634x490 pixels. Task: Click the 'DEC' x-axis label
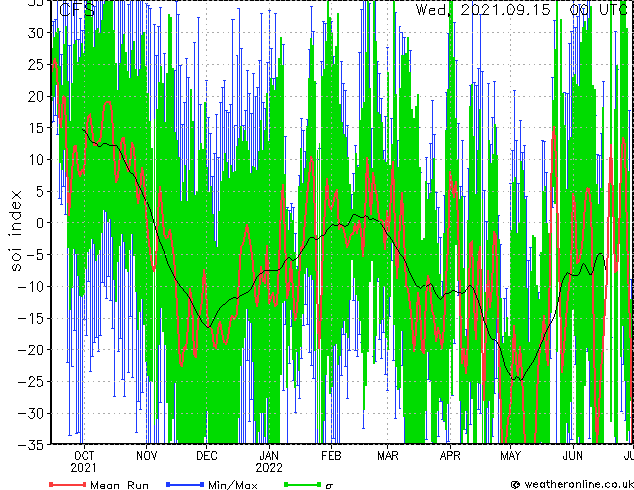(x=207, y=456)
